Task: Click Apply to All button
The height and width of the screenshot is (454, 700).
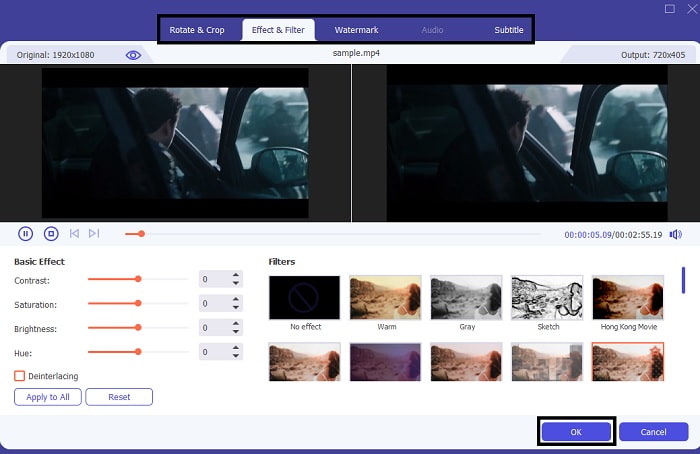Action: (48, 397)
